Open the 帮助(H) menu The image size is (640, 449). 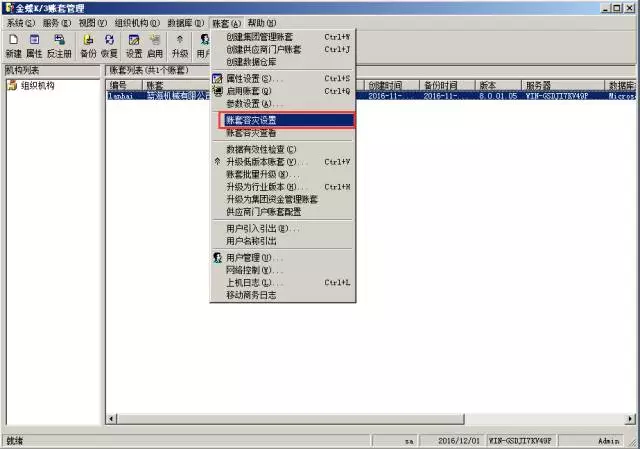click(262, 23)
